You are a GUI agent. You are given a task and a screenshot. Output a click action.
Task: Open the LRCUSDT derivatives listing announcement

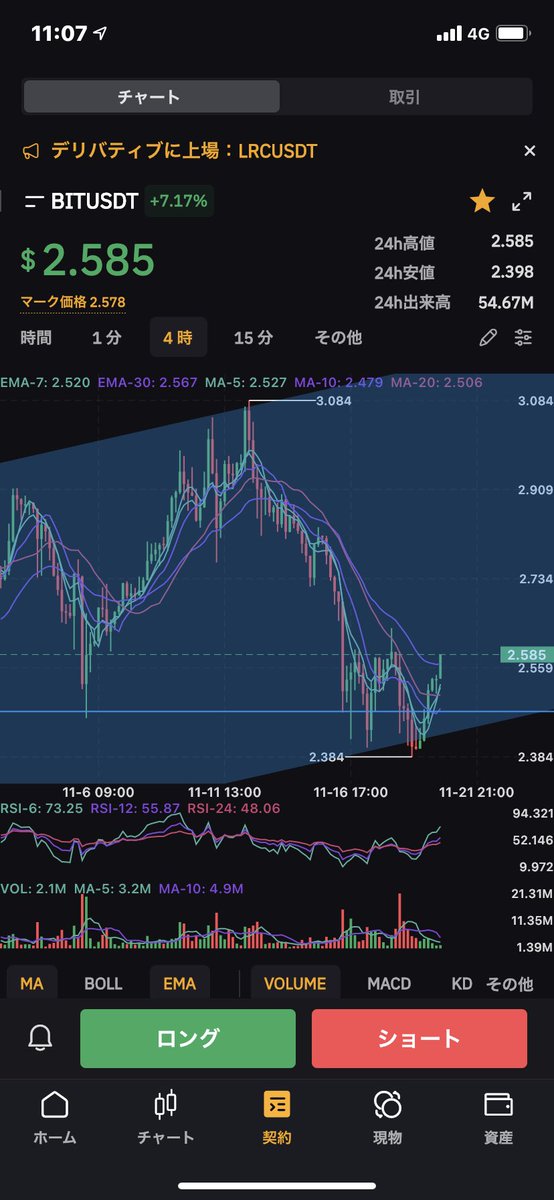click(x=182, y=151)
